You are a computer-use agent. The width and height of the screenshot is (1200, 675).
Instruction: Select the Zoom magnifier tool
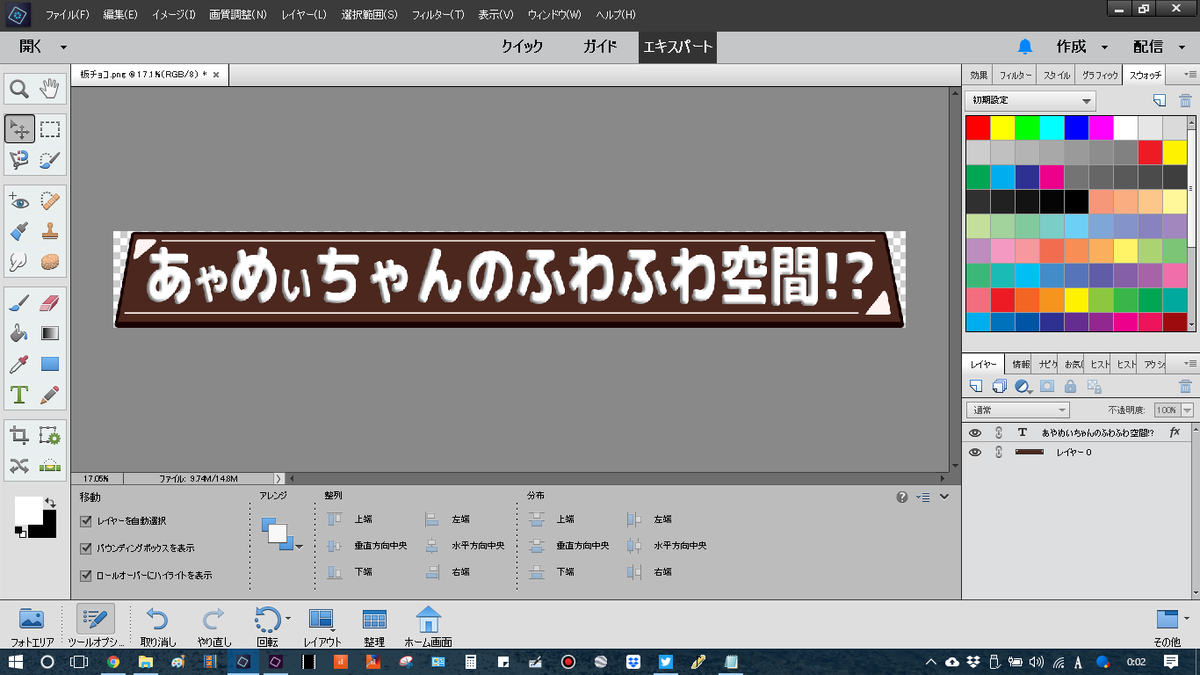pos(19,90)
